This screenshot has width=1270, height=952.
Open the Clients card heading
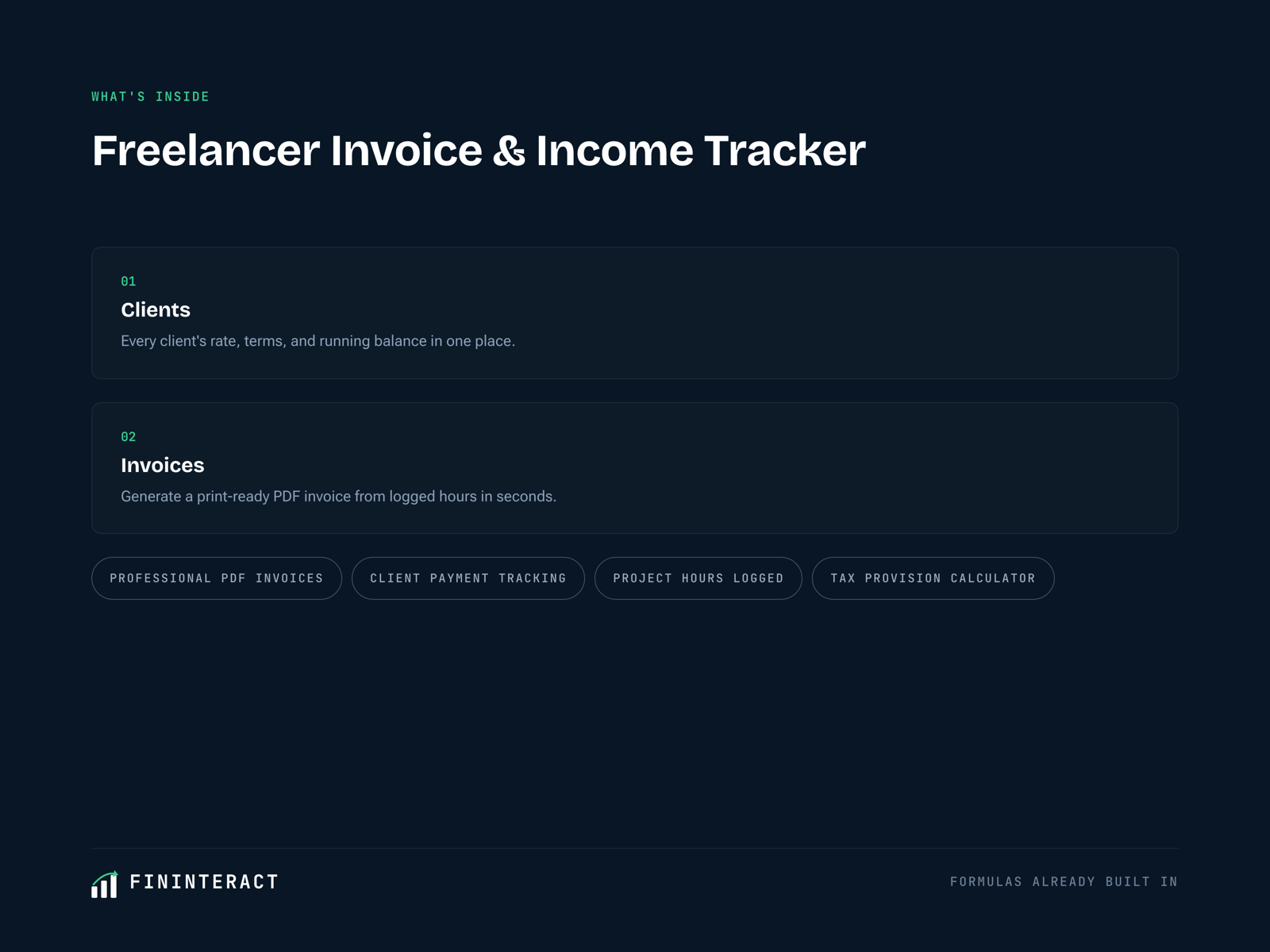pos(156,309)
